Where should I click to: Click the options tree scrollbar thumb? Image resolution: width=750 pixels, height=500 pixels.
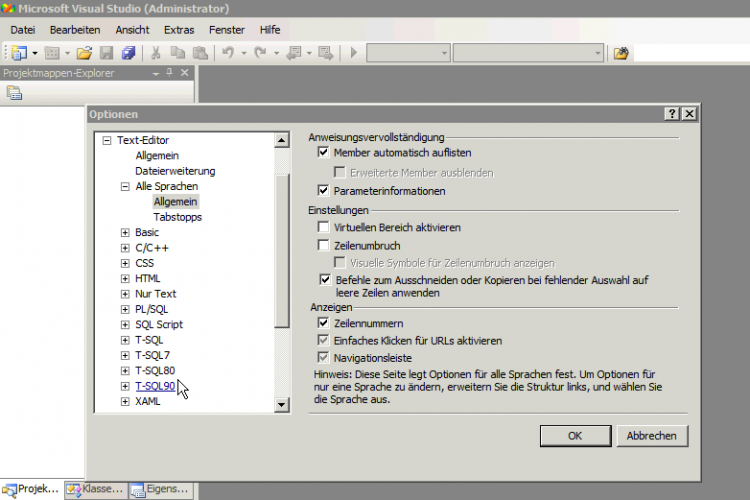282,252
